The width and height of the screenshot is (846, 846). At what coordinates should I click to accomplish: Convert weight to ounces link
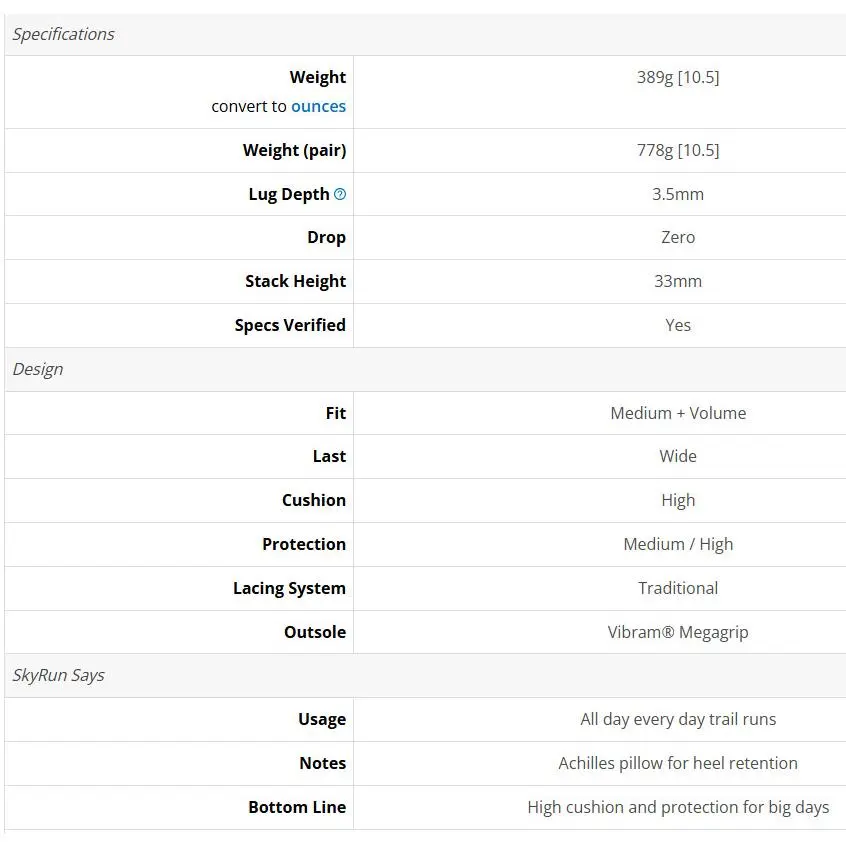pos(318,107)
